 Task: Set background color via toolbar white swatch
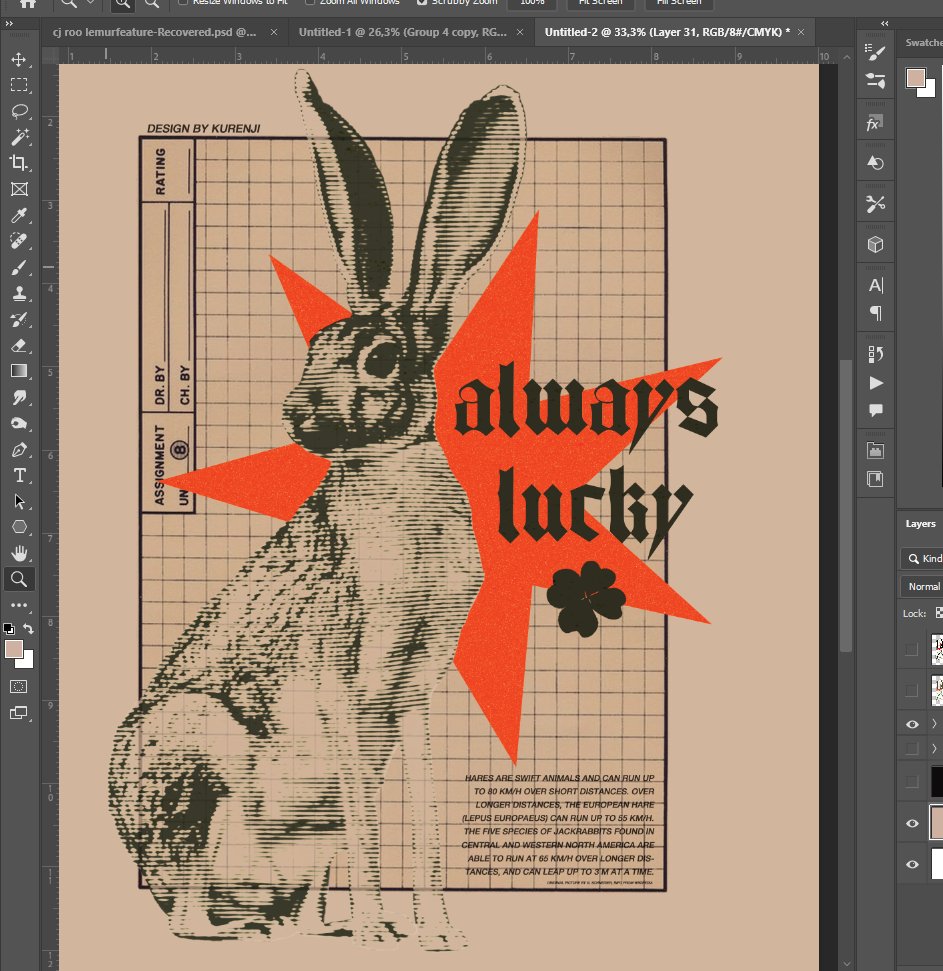[x=28, y=663]
